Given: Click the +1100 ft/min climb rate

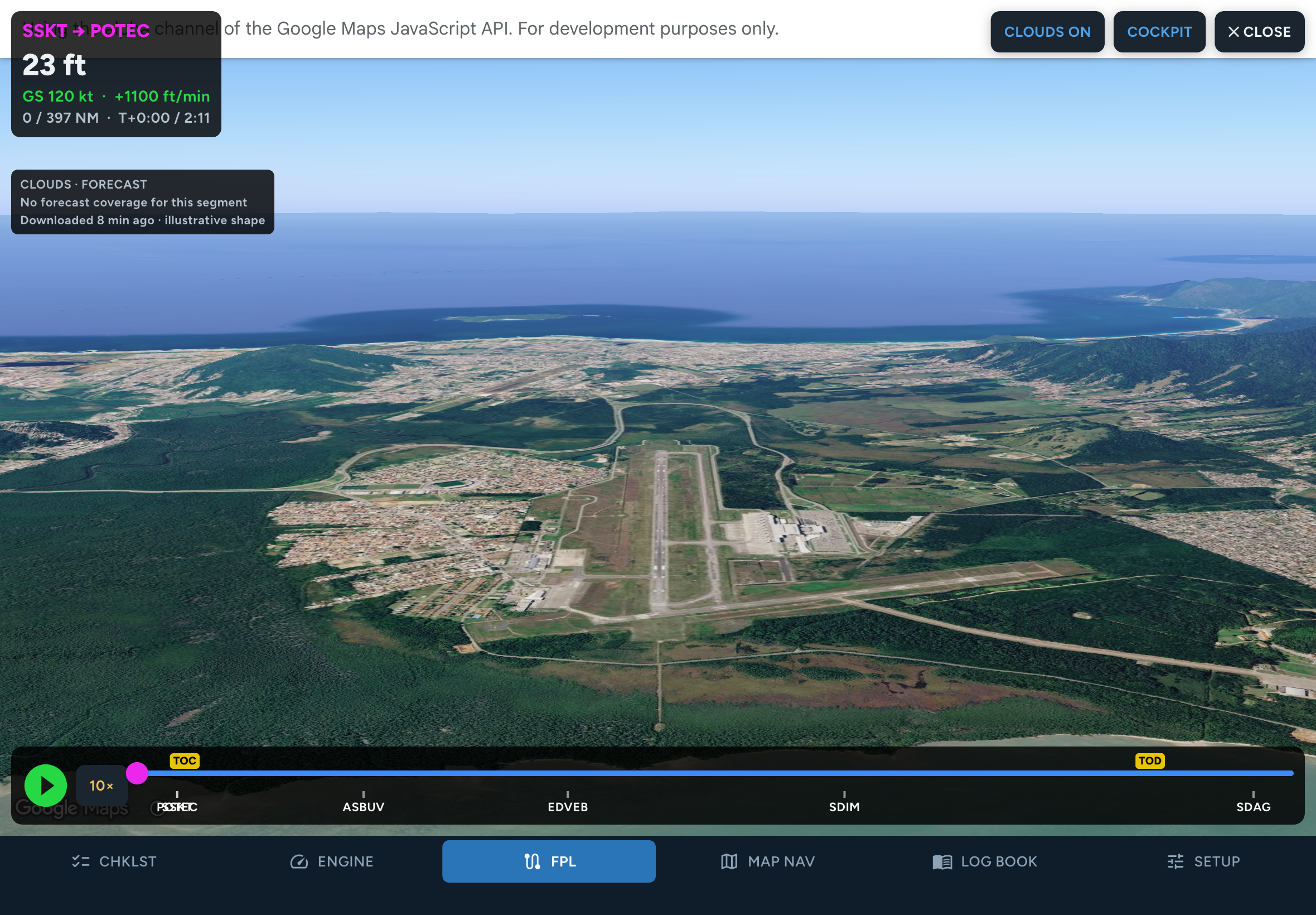Looking at the screenshot, I should pos(162,97).
